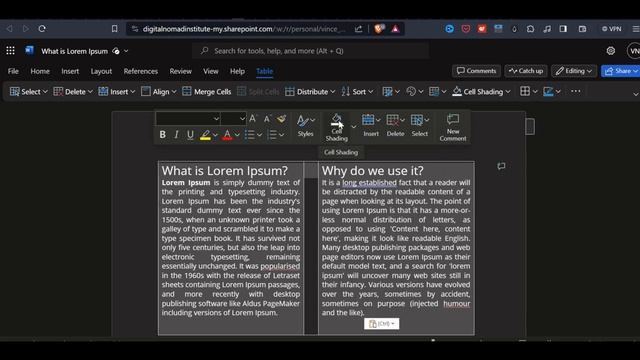Screen dimensions: 640x360
Task: Click New Comment in the floating toolbar
Action: tap(453, 127)
